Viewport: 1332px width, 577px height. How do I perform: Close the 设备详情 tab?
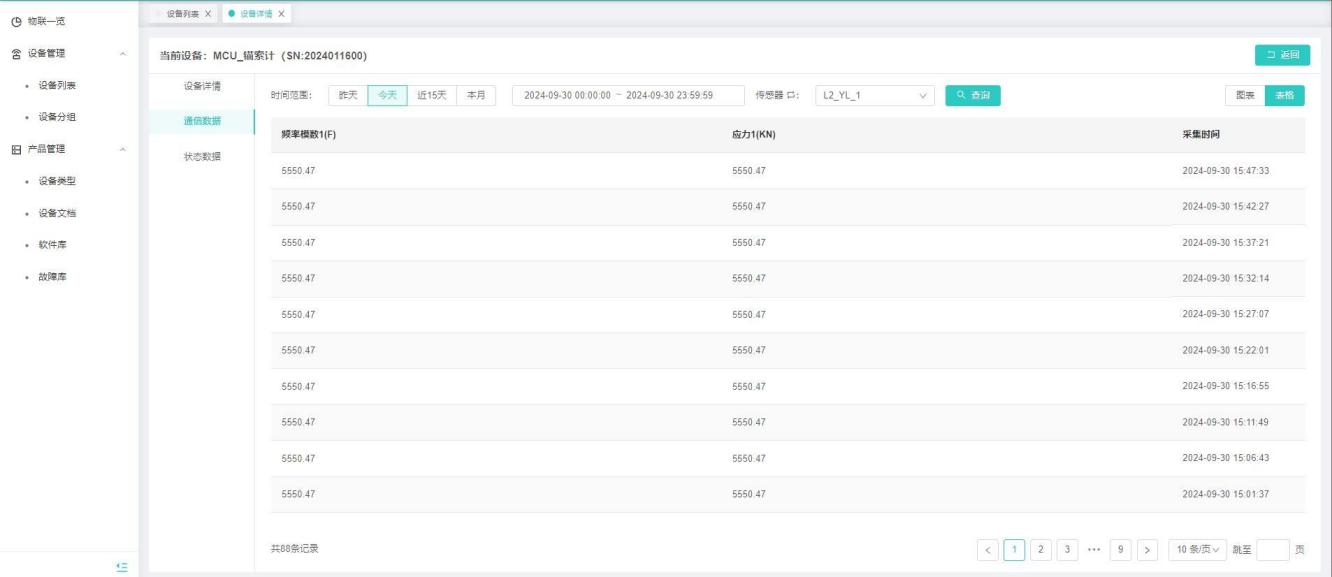[281, 13]
